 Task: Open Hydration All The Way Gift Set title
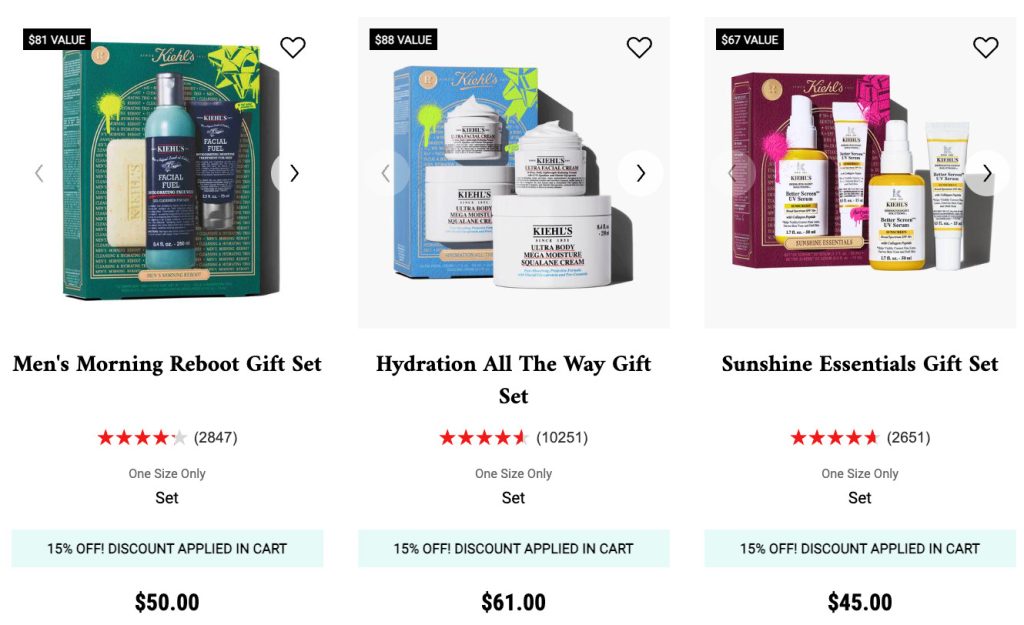click(513, 379)
